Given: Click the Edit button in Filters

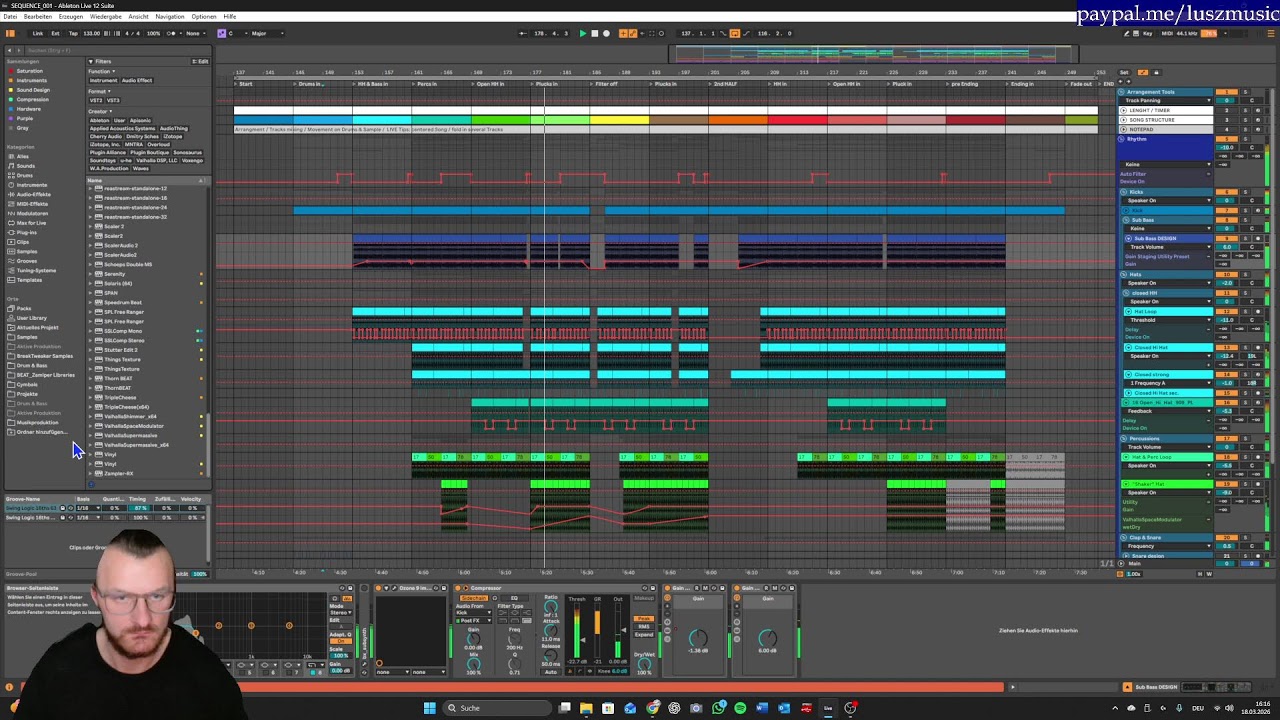Looking at the screenshot, I should click(x=201, y=61).
